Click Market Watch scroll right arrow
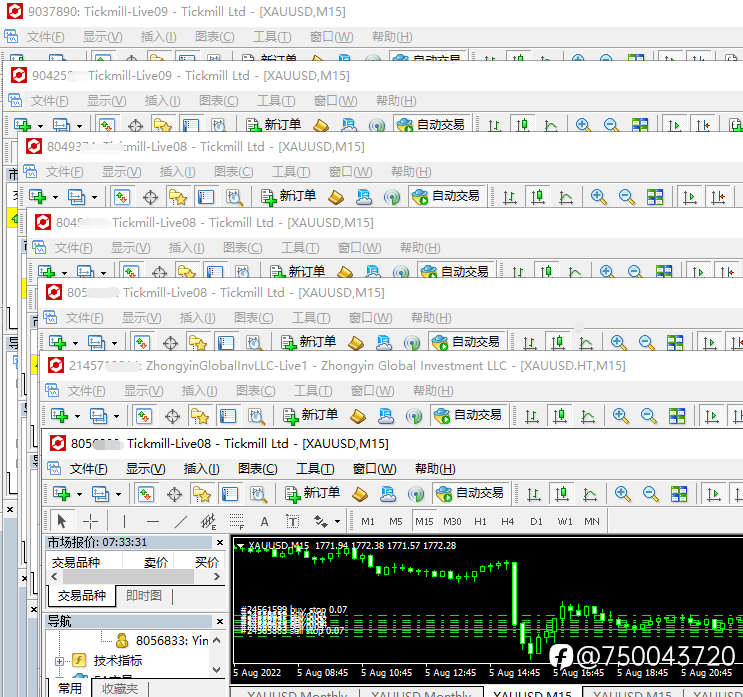Screen dimensions: 743x697 (217, 577)
